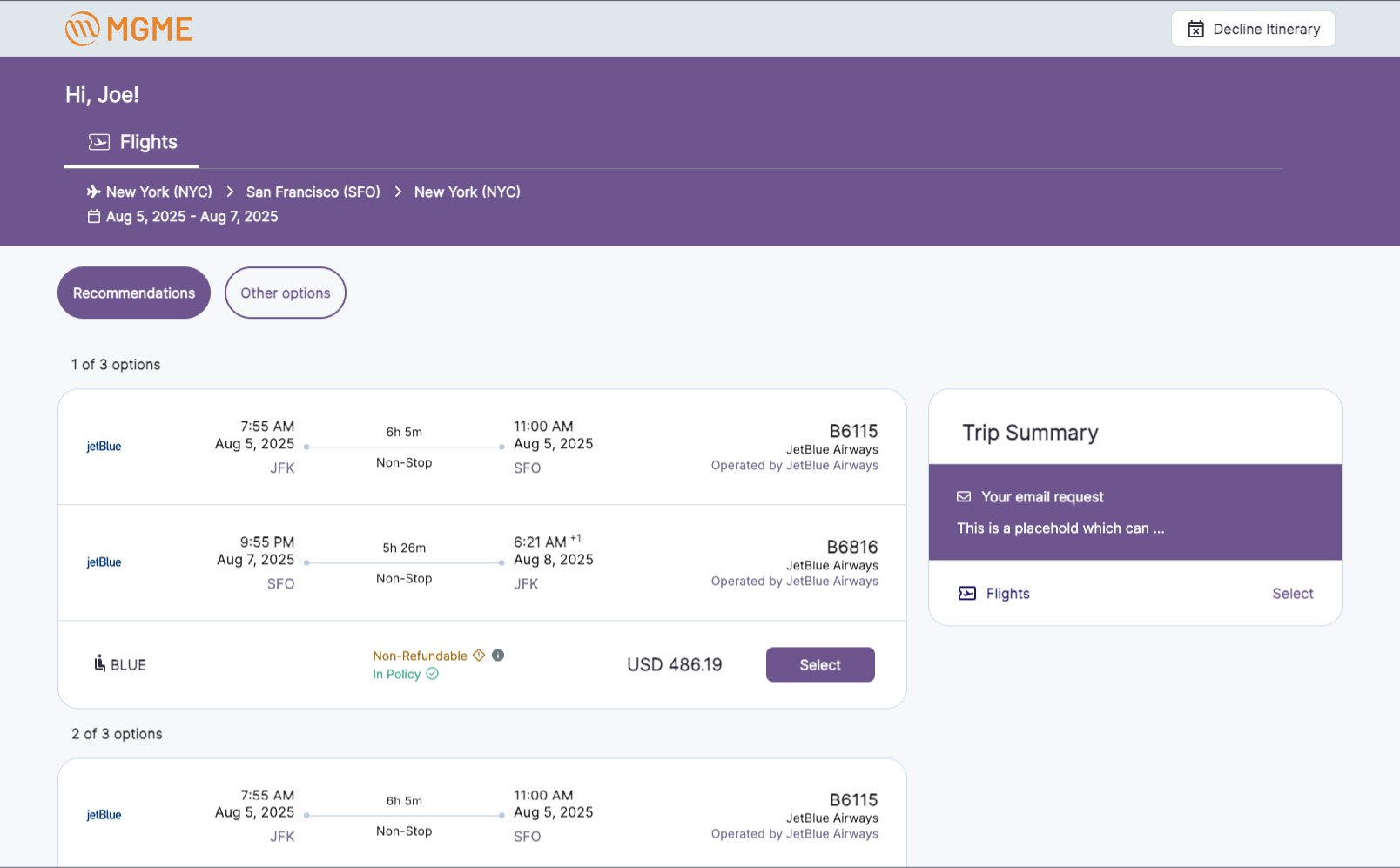Switch to Other options tab
Image resolution: width=1400 pixels, height=868 pixels.
click(x=286, y=293)
